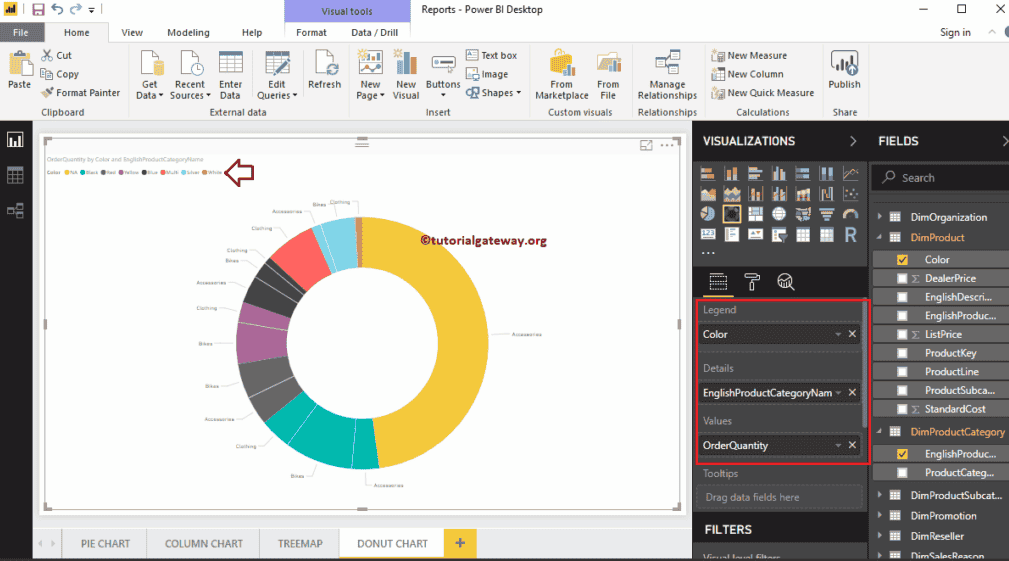Click Sign in link
Viewport: 1009px width, 561px height.
tap(955, 32)
